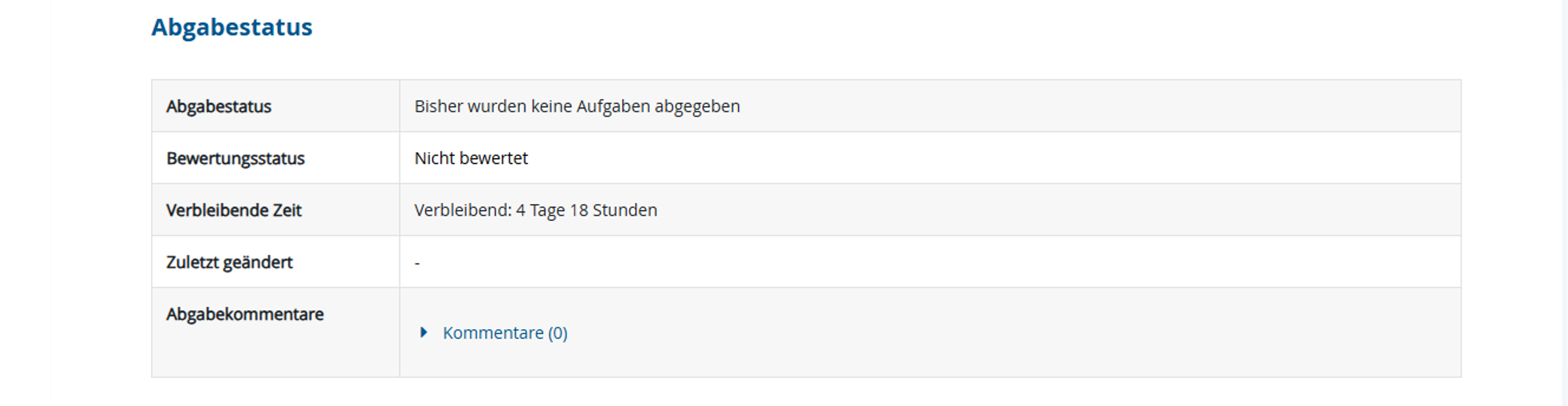This screenshot has height=406, width=1568.
Task: Click 'Verbleibend: 4 Tage 18 Stunden' text
Action: click(x=535, y=210)
